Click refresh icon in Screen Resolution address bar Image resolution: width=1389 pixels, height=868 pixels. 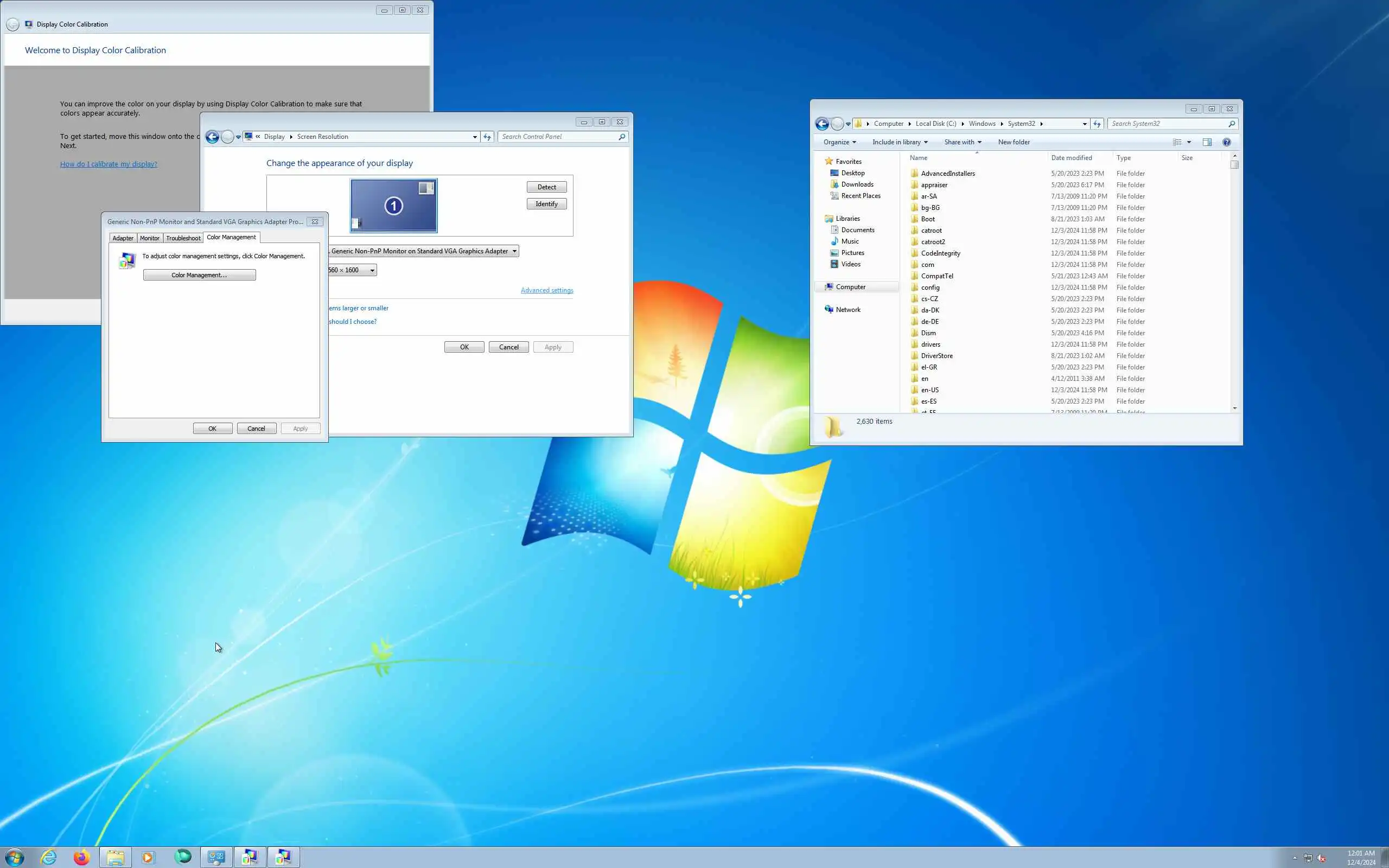(487, 137)
